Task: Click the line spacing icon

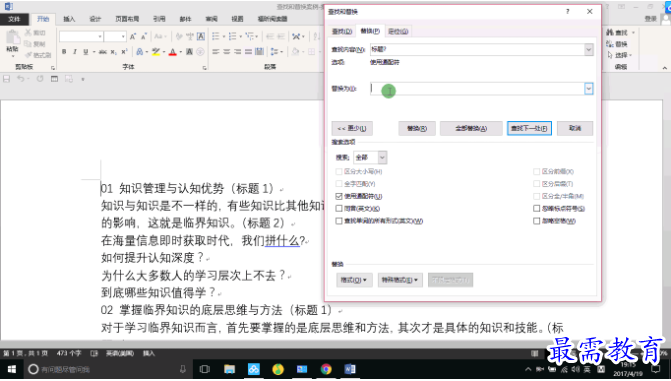Action: [x=274, y=52]
